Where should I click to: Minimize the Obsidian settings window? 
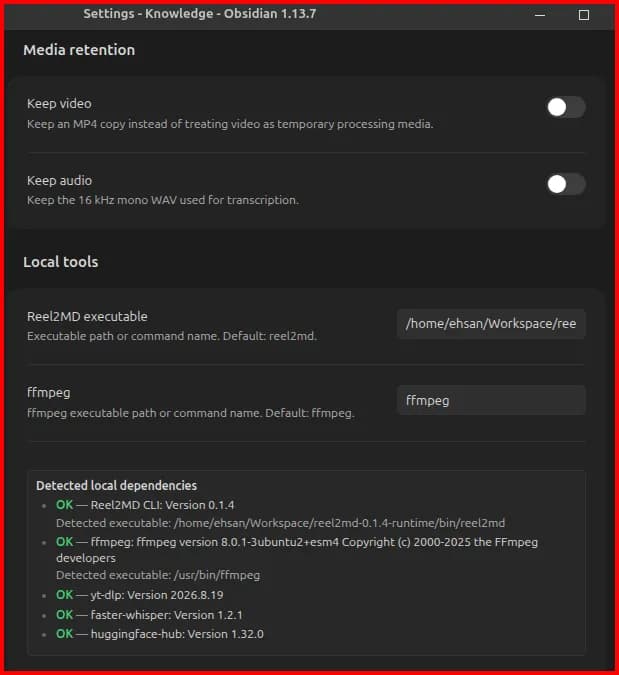pos(540,15)
